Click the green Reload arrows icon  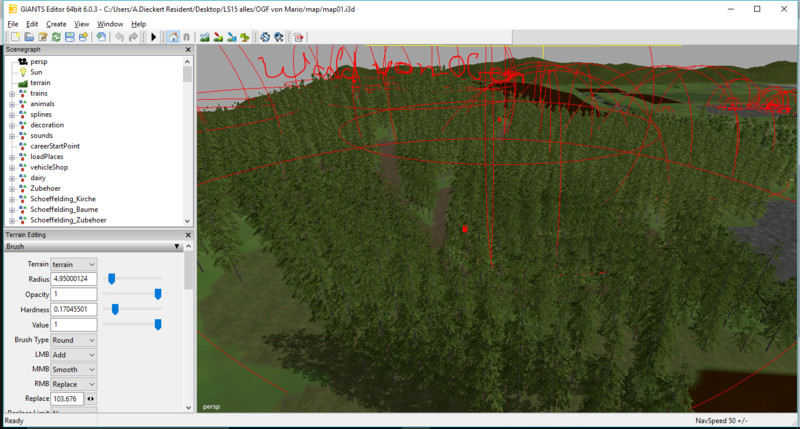pos(57,37)
